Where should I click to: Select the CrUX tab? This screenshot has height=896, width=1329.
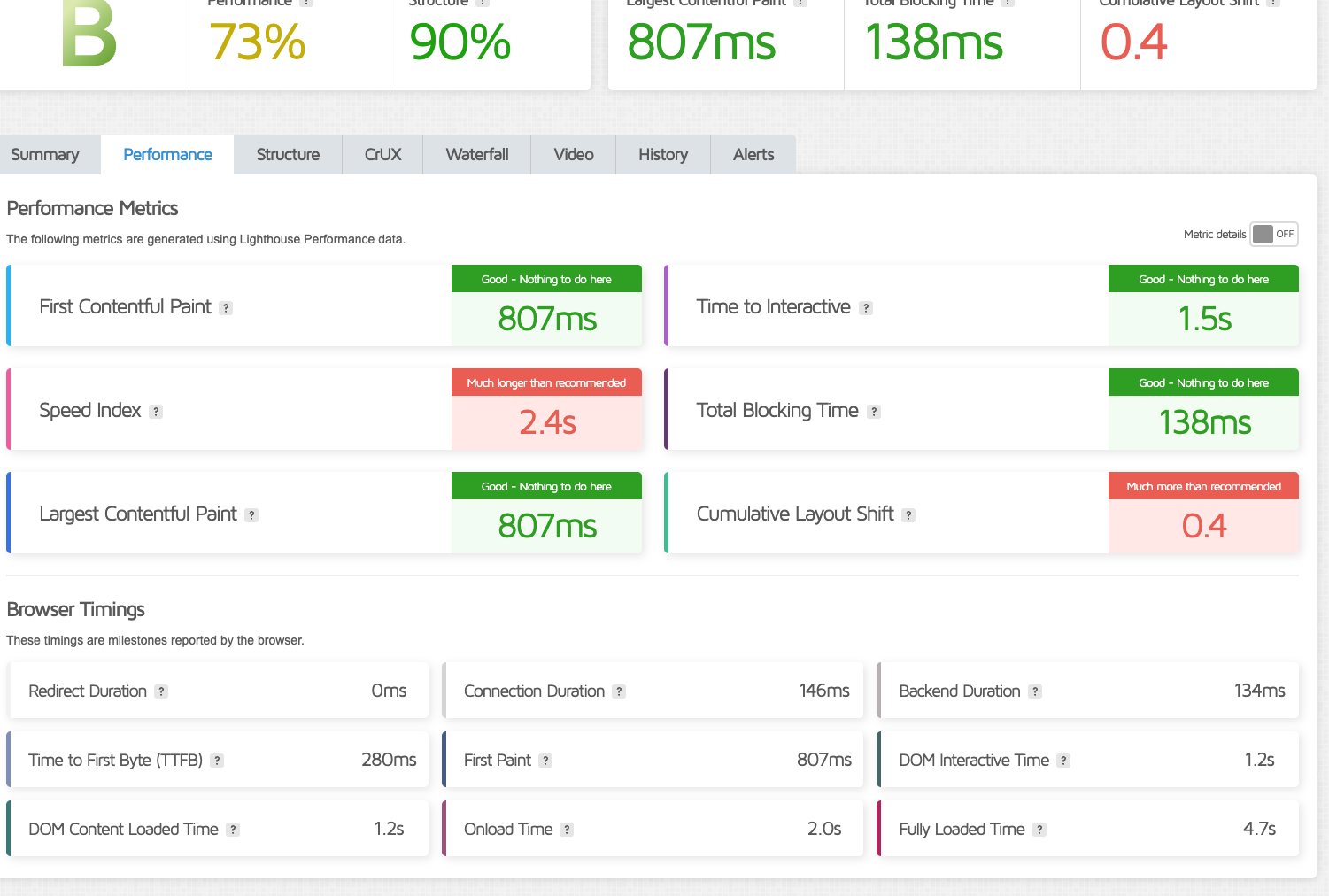pyautogui.click(x=382, y=155)
